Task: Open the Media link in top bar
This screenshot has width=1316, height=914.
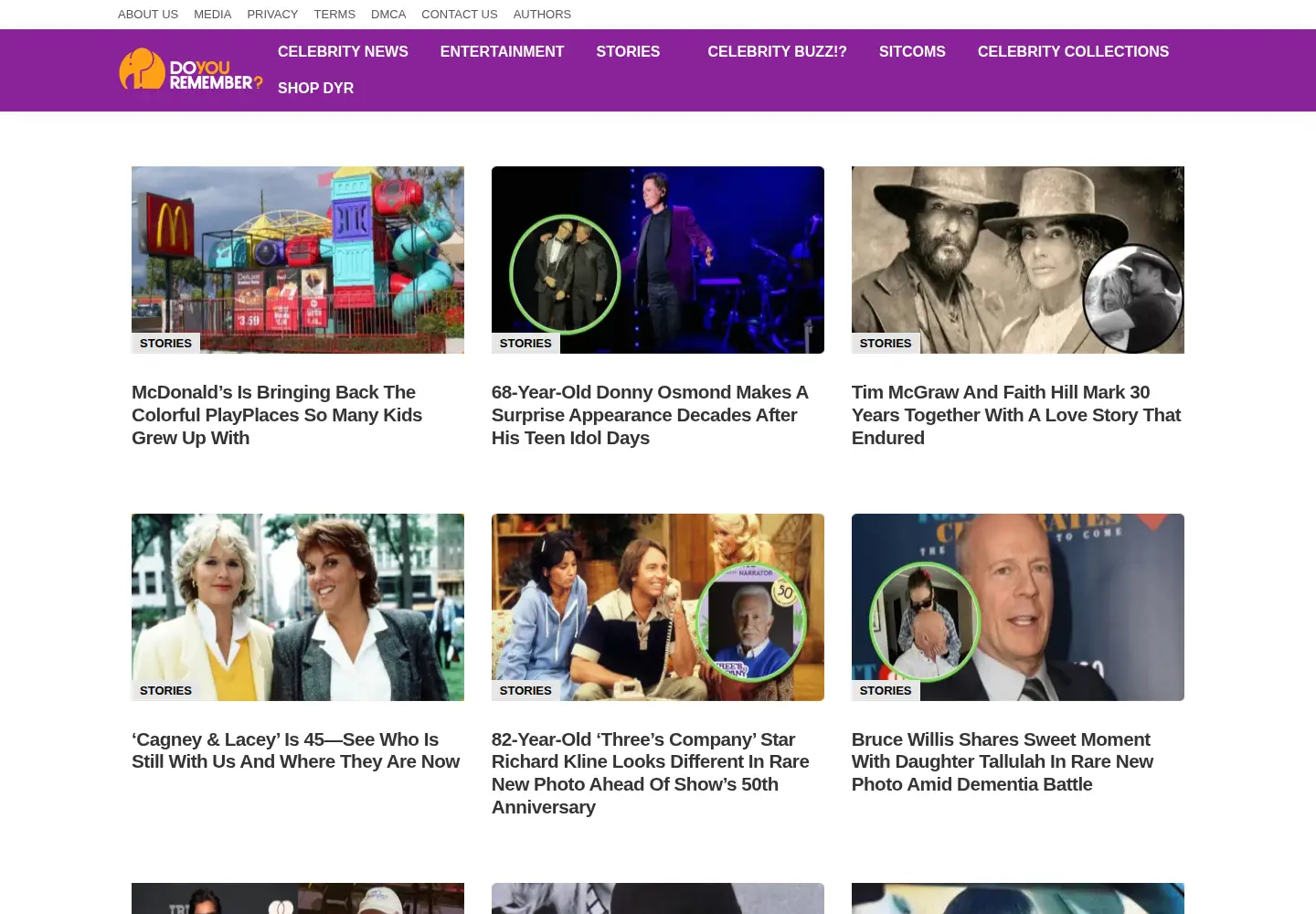Action: coord(212,15)
